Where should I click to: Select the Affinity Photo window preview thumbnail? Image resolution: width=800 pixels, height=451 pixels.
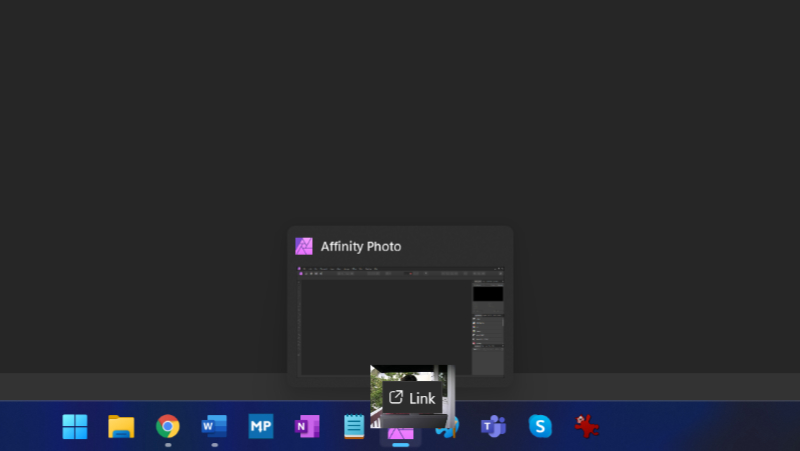[401, 321]
